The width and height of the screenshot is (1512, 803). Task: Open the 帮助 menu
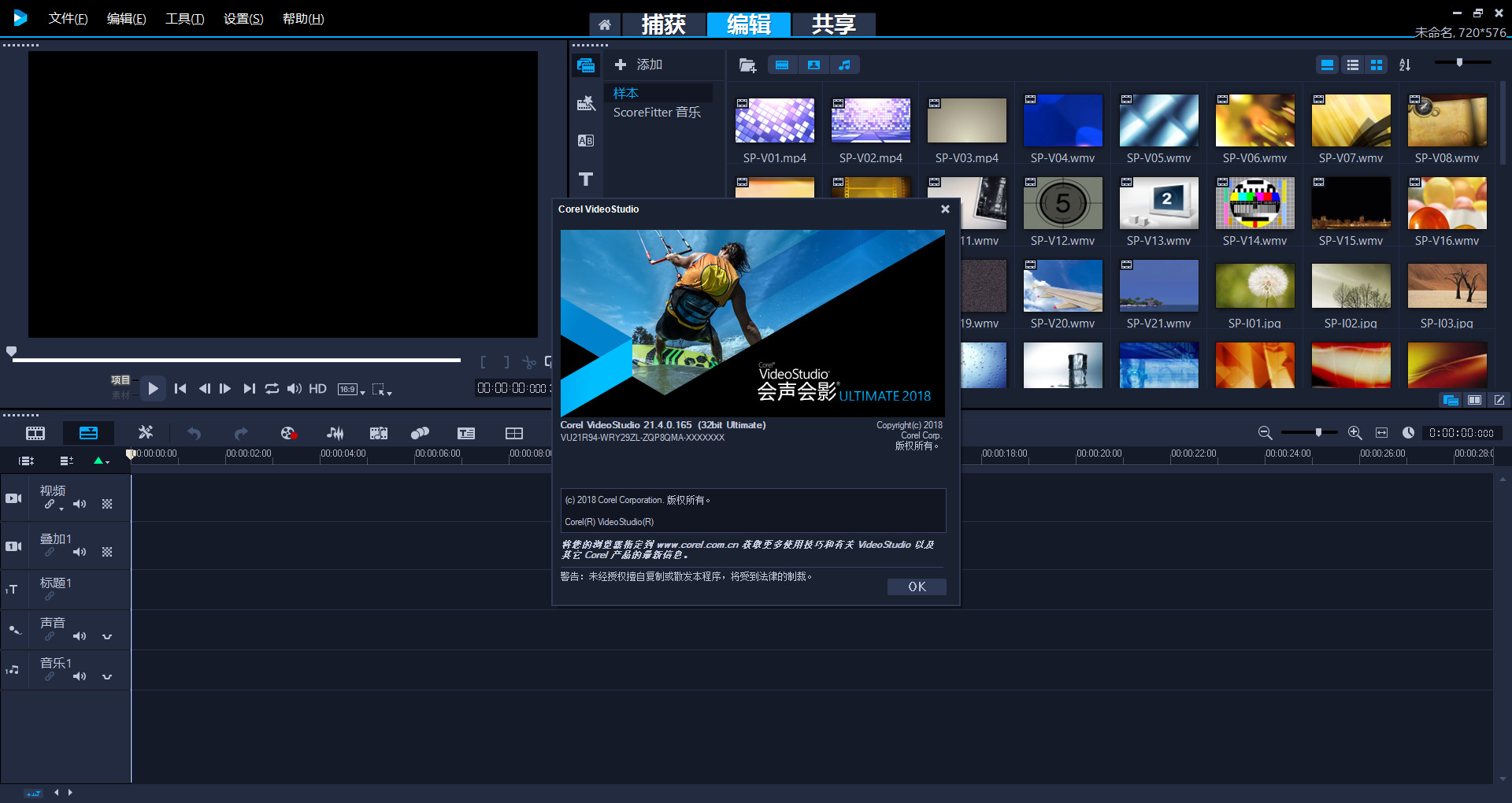click(303, 19)
